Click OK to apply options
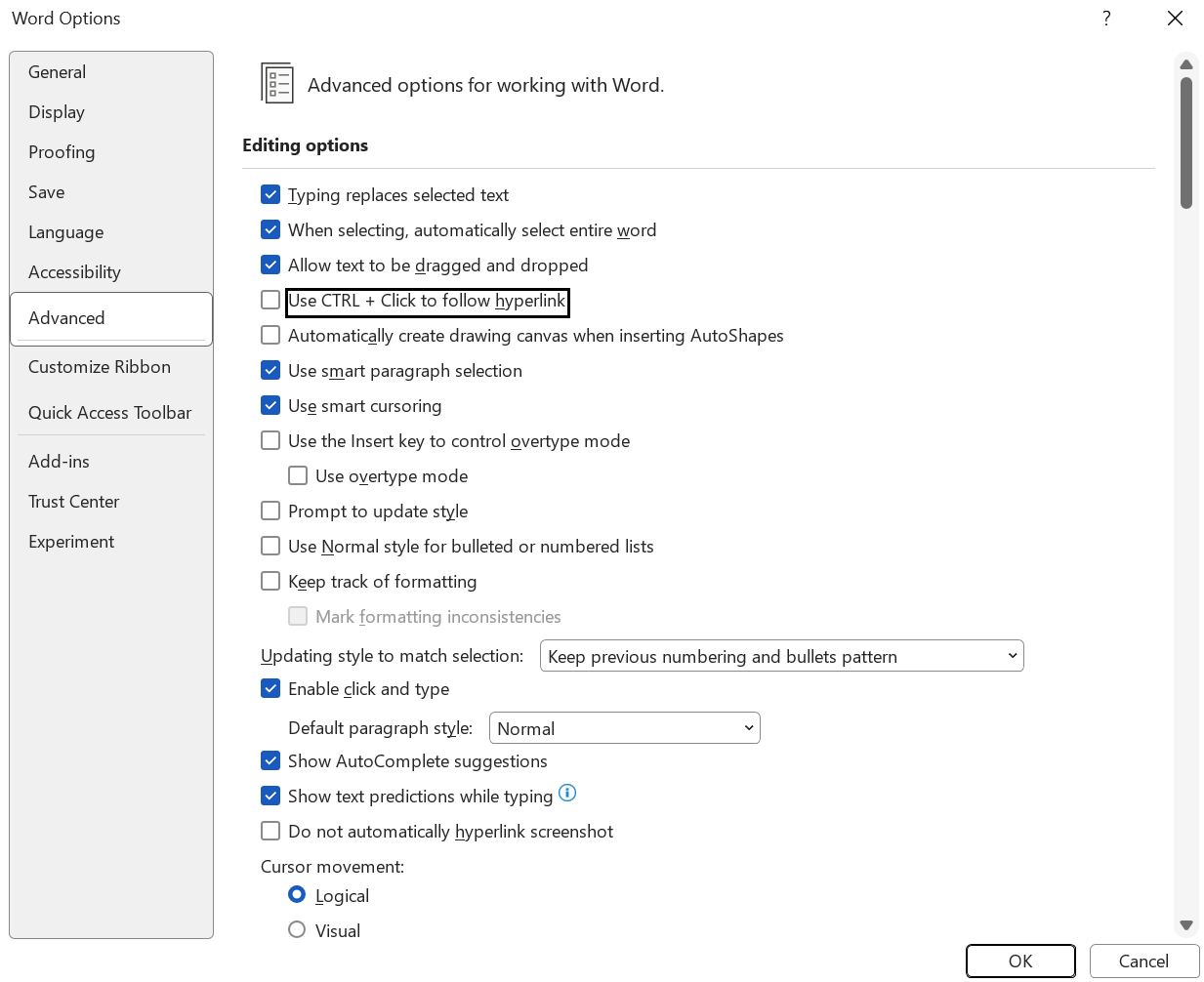This screenshot has height=982, width=1204. (1020, 962)
